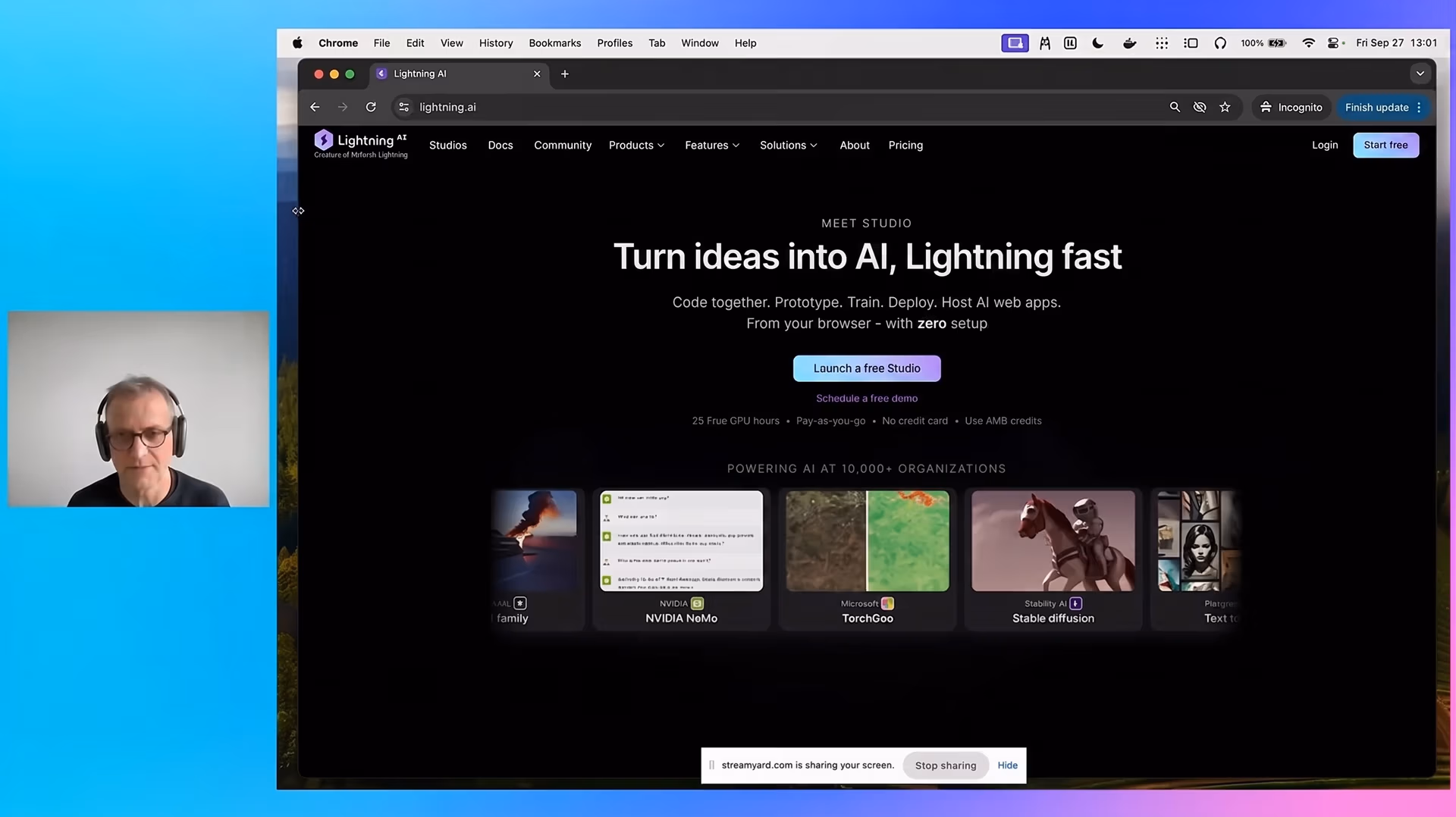Open the Microsoft TorchGeo card thumbnail
Image resolution: width=1456 pixels, height=817 pixels.
(868, 540)
